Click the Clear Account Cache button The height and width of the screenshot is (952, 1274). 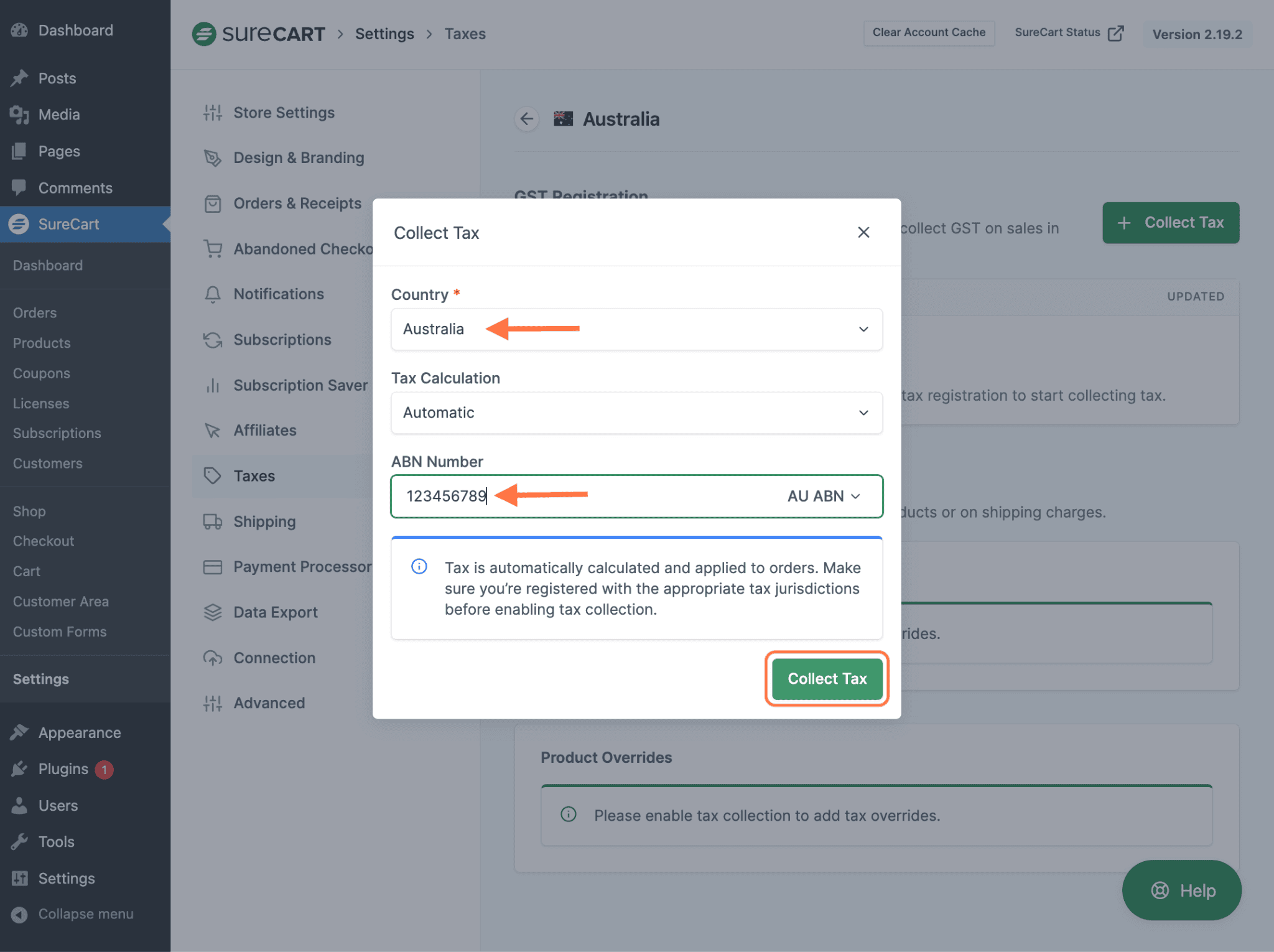point(929,32)
